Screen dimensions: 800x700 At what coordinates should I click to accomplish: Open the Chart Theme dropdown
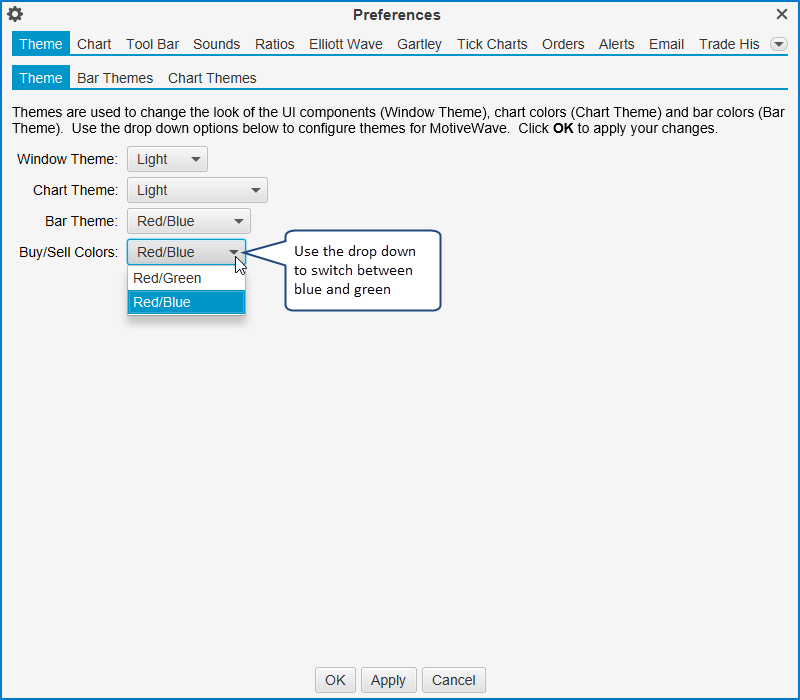pos(197,190)
